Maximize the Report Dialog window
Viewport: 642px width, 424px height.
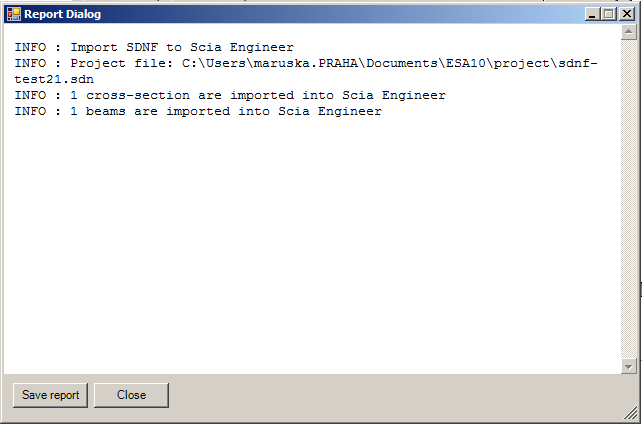click(608, 14)
